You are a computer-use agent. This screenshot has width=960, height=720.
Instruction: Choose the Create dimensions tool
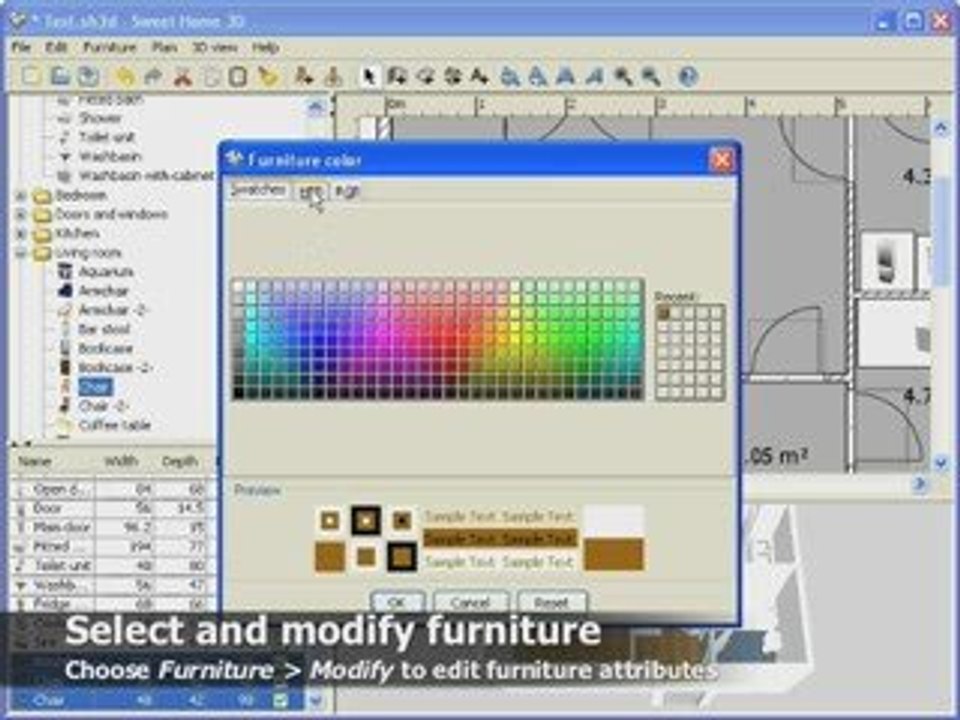(453, 77)
